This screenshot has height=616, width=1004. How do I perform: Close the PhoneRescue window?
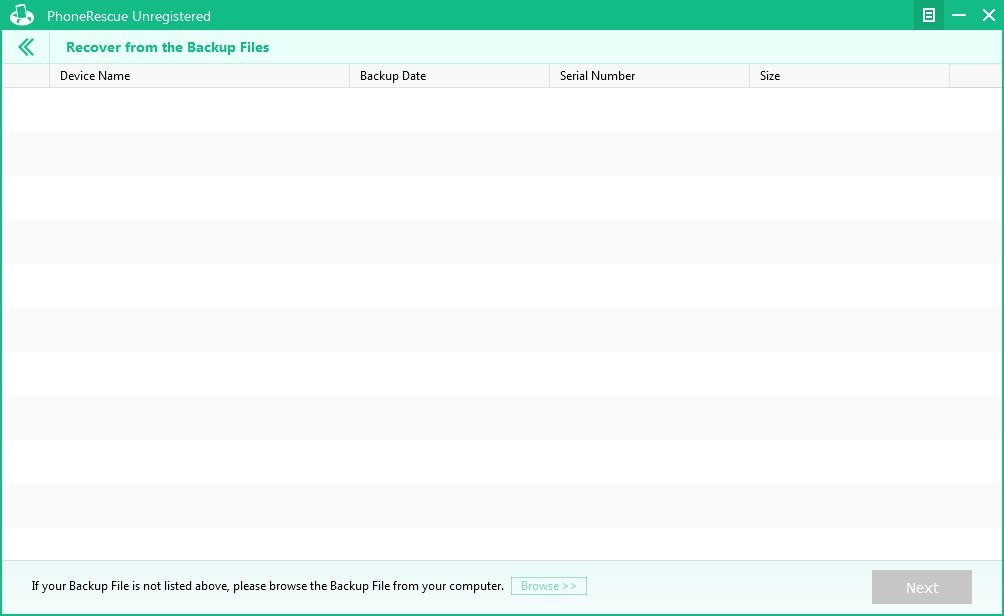988,15
